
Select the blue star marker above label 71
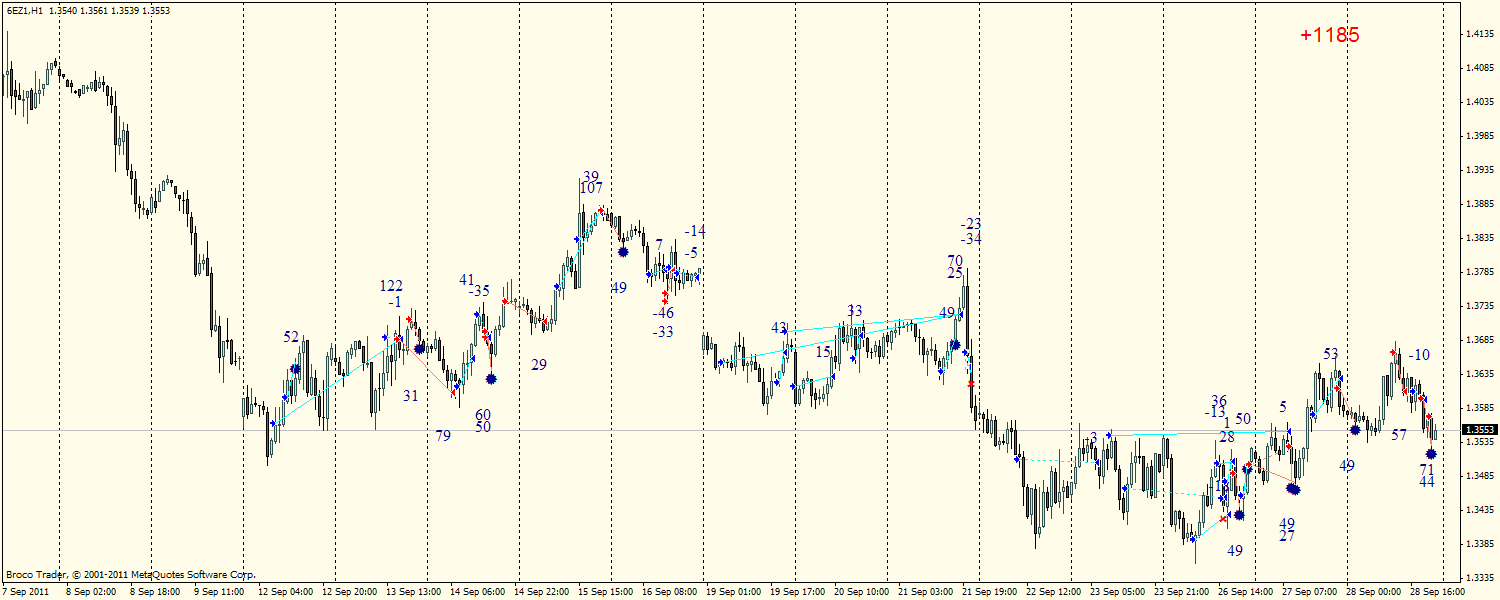(x=1431, y=454)
